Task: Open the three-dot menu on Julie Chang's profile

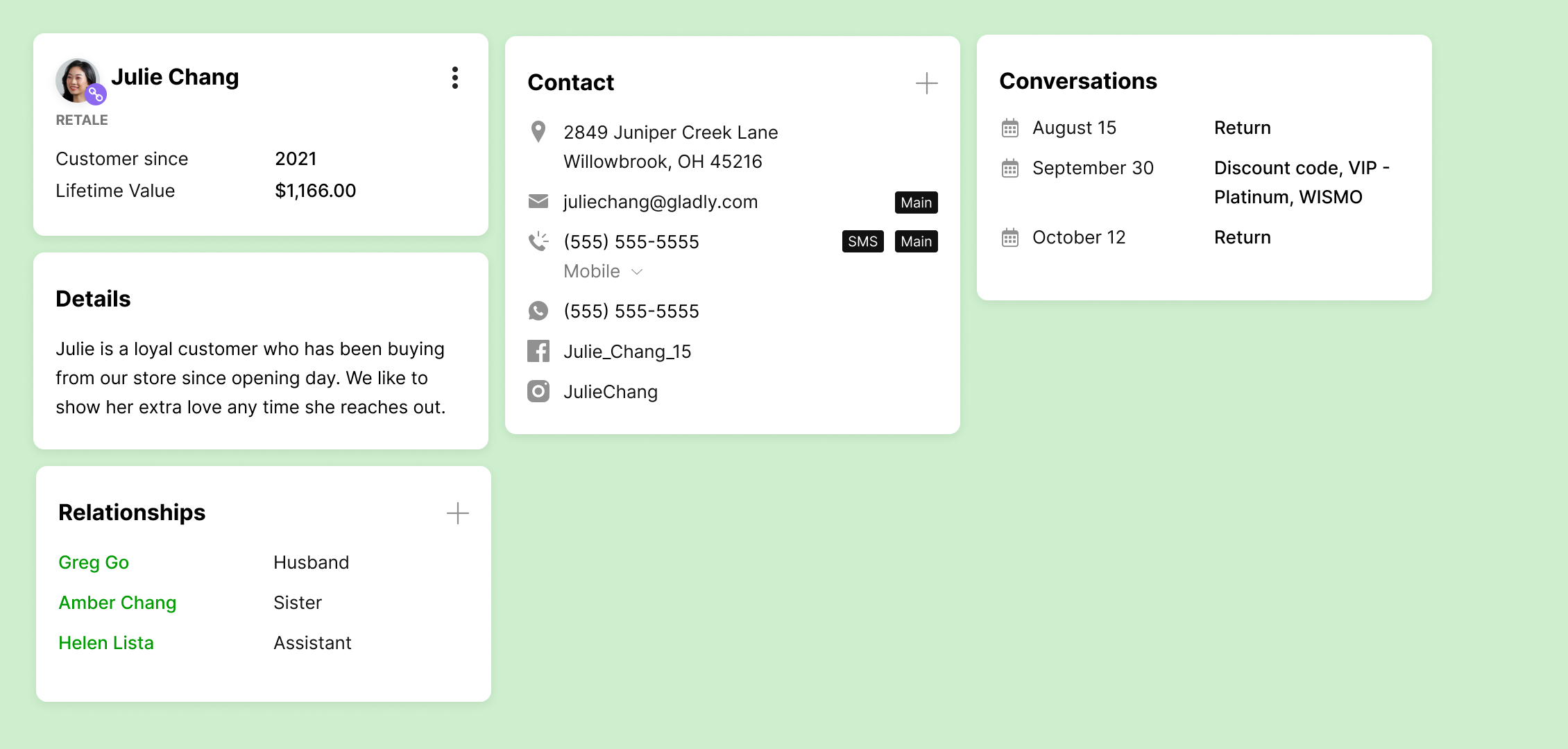Action: tap(455, 78)
